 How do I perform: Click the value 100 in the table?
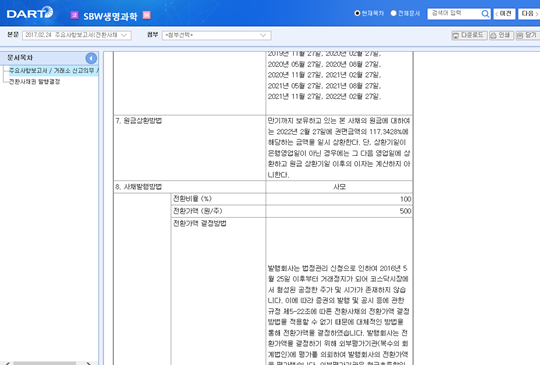click(x=405, y=199)
